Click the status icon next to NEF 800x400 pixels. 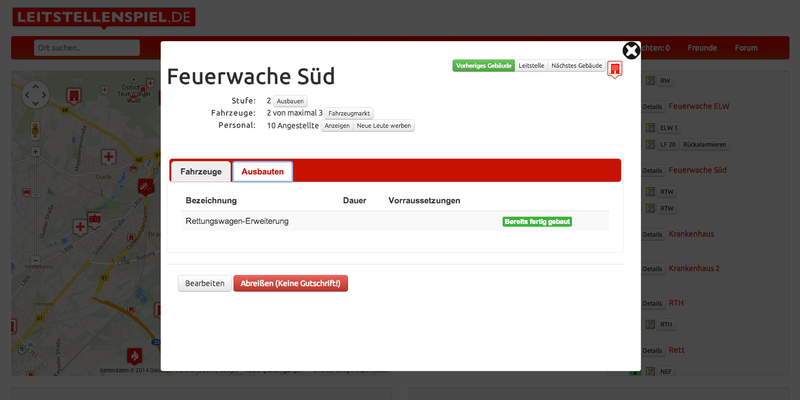tap(650, 371)
